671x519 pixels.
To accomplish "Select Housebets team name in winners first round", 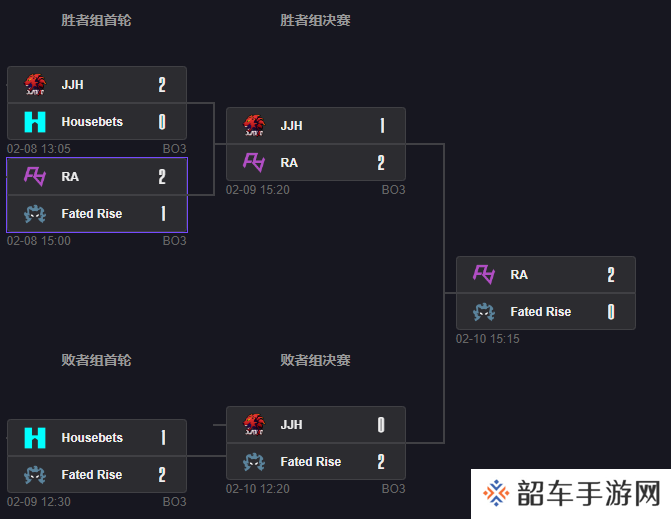I will pos(92,122).
